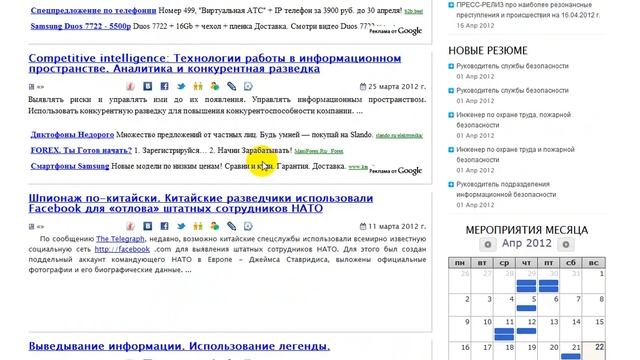Image resolution: width=640 pixels, height=360 pixels.
Task: Select highlighted day 22 in calendar
Action: pyautogui.click(x=594, y=351)
